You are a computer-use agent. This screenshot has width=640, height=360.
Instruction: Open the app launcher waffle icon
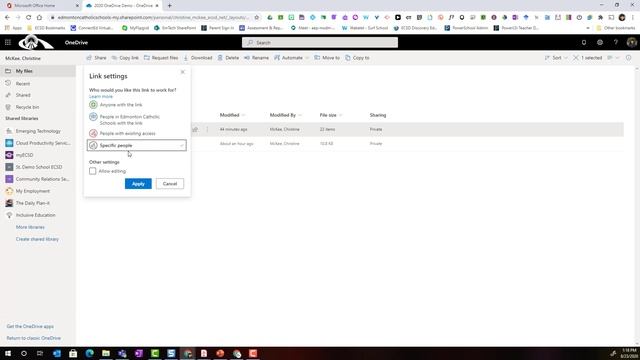(x=8, y=42)
